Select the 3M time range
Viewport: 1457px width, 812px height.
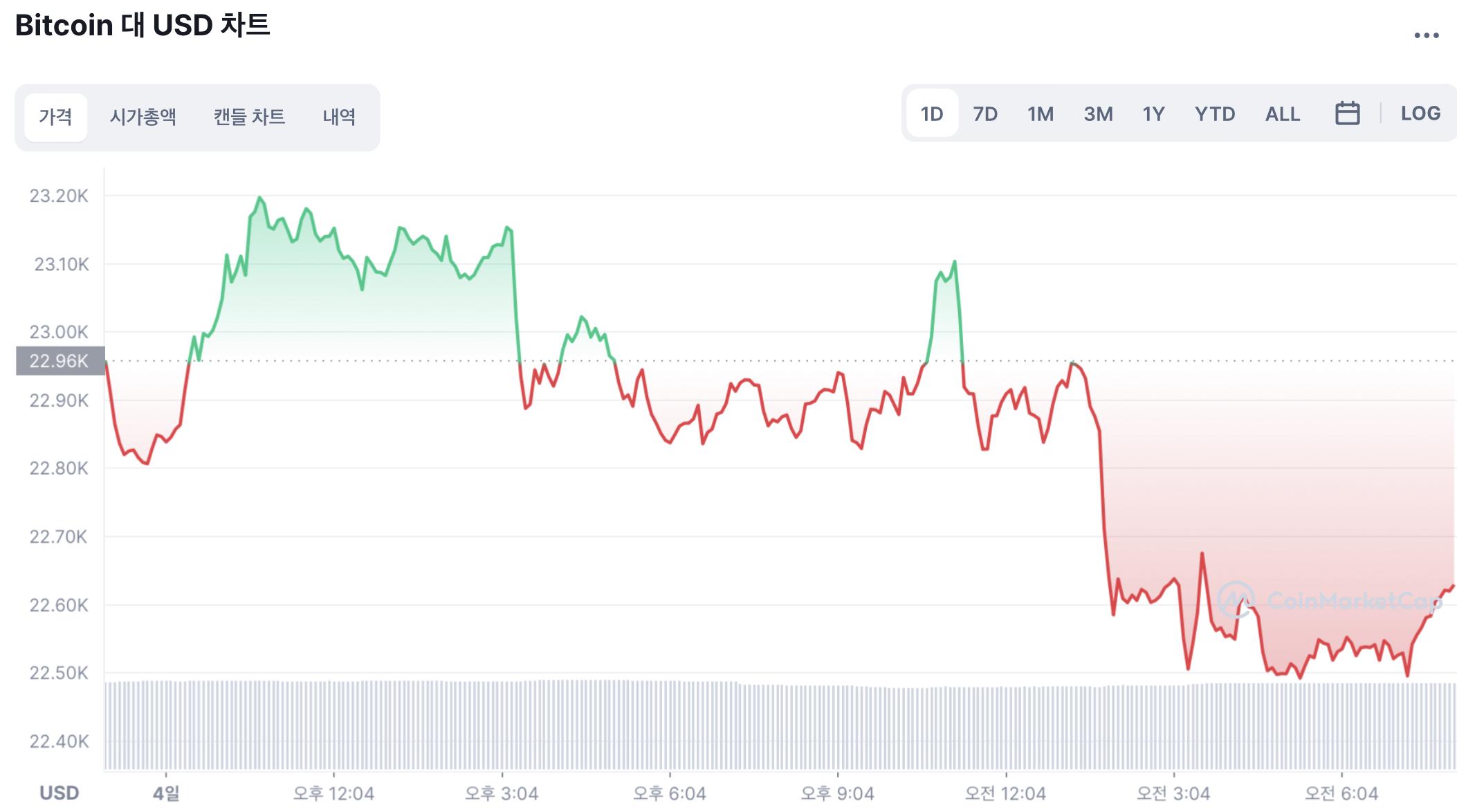tap(1098, 114)
